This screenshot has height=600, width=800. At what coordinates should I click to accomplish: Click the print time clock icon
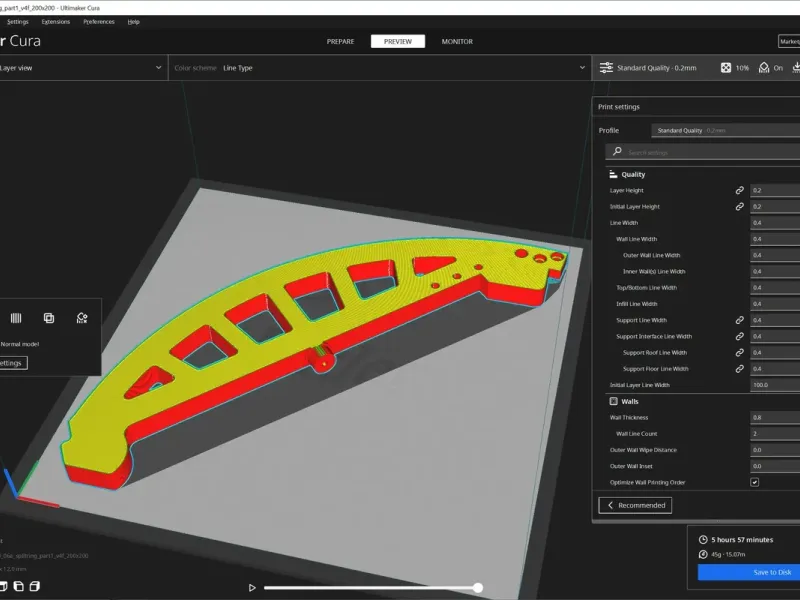coord(703,540)
